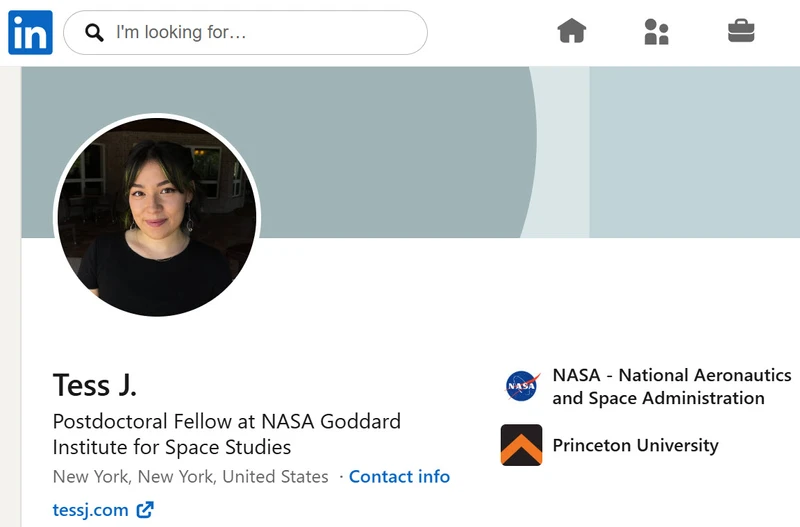Click the NASA meatball logo
This screenshot has width=800, height=527.
(x=522, y=386)
